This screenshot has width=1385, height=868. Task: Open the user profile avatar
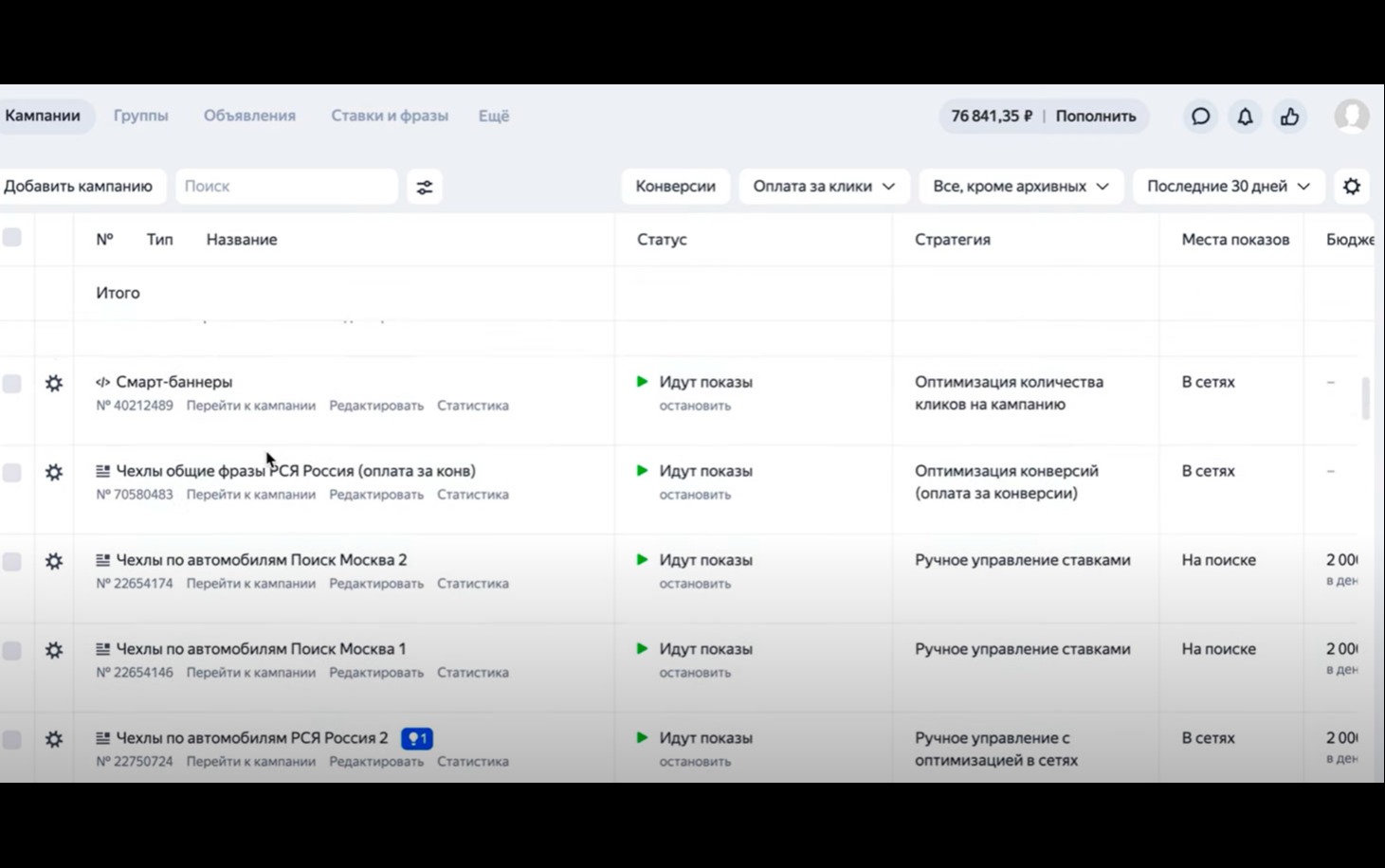point(1351,117)
